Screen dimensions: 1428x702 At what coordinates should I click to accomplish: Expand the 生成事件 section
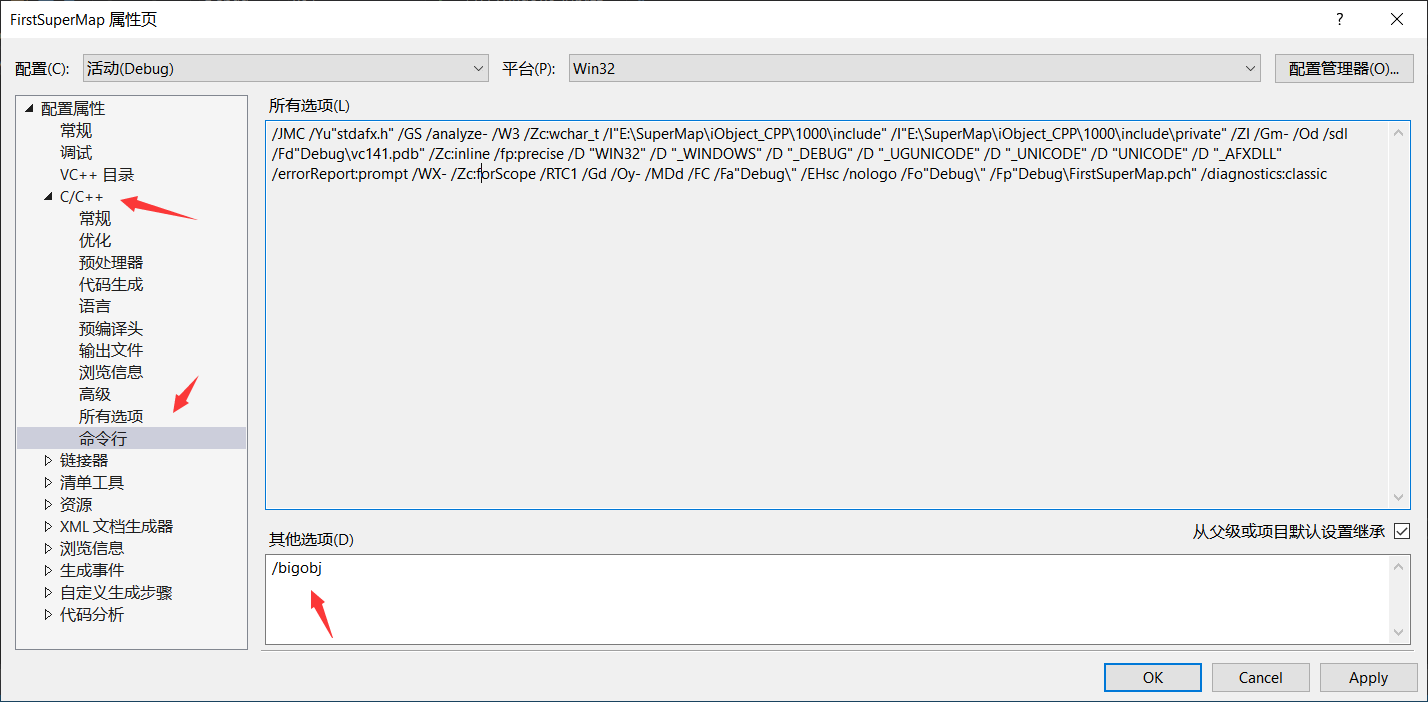coord(48,570)
